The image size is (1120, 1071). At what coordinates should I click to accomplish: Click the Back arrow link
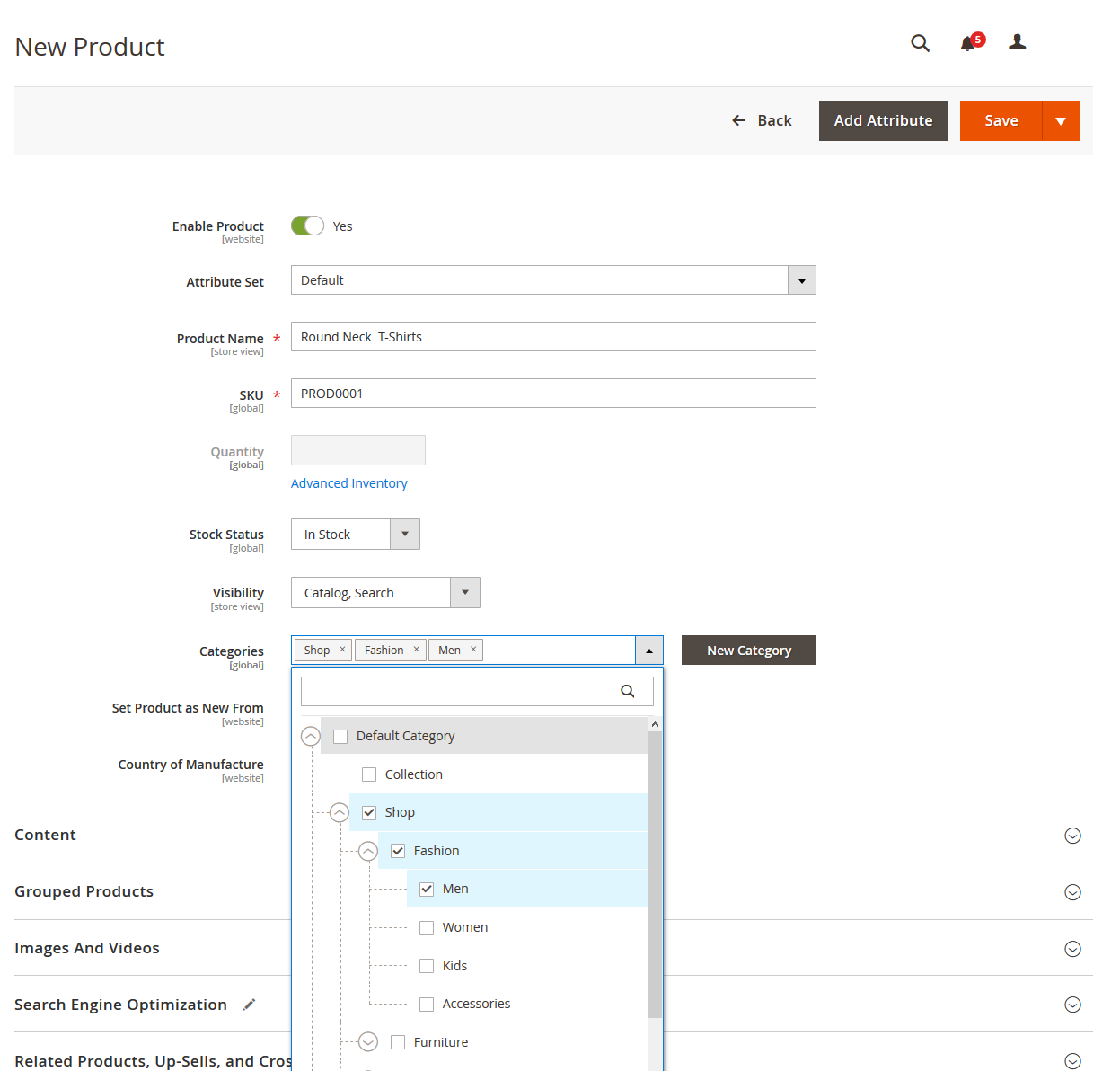[x=762, y=120]
